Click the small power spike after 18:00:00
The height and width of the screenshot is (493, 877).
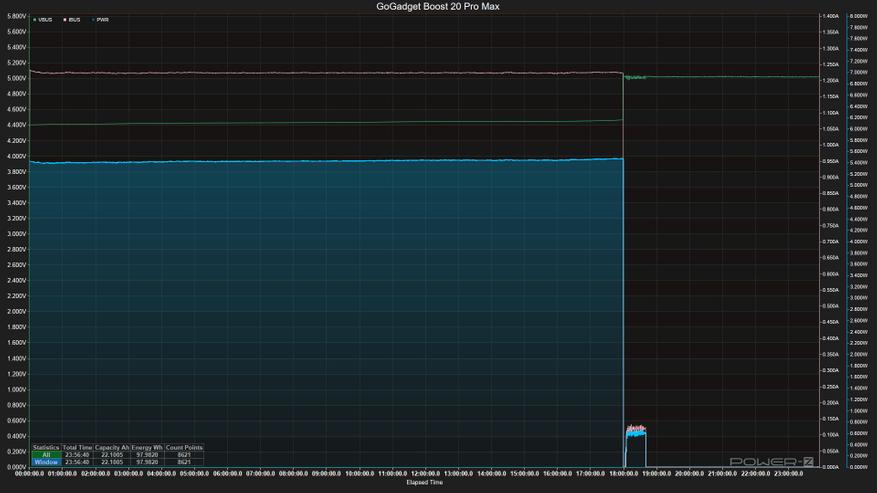(635, 446)
